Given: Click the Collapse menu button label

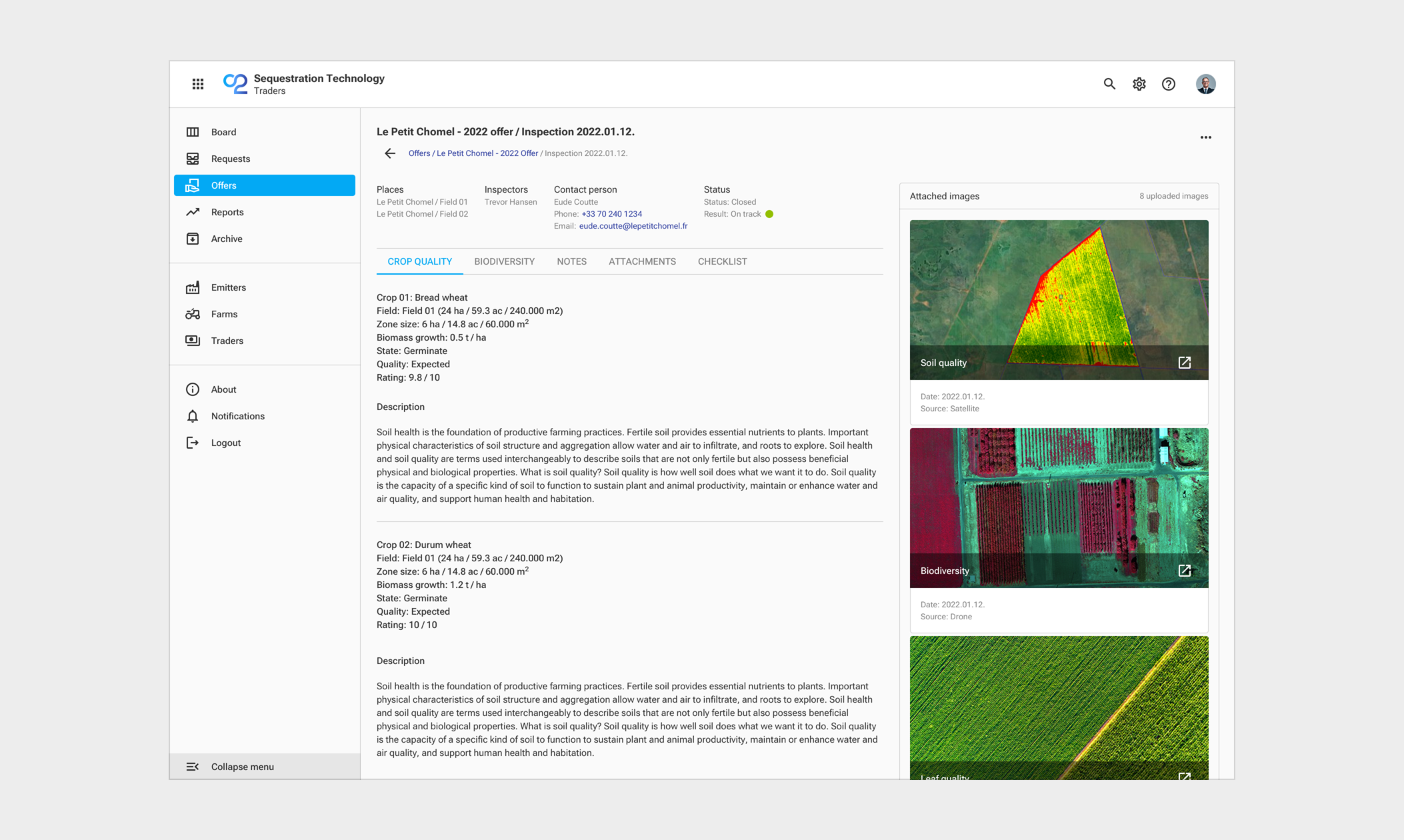Looking at the screenshot, I should [x=243, y=767].
